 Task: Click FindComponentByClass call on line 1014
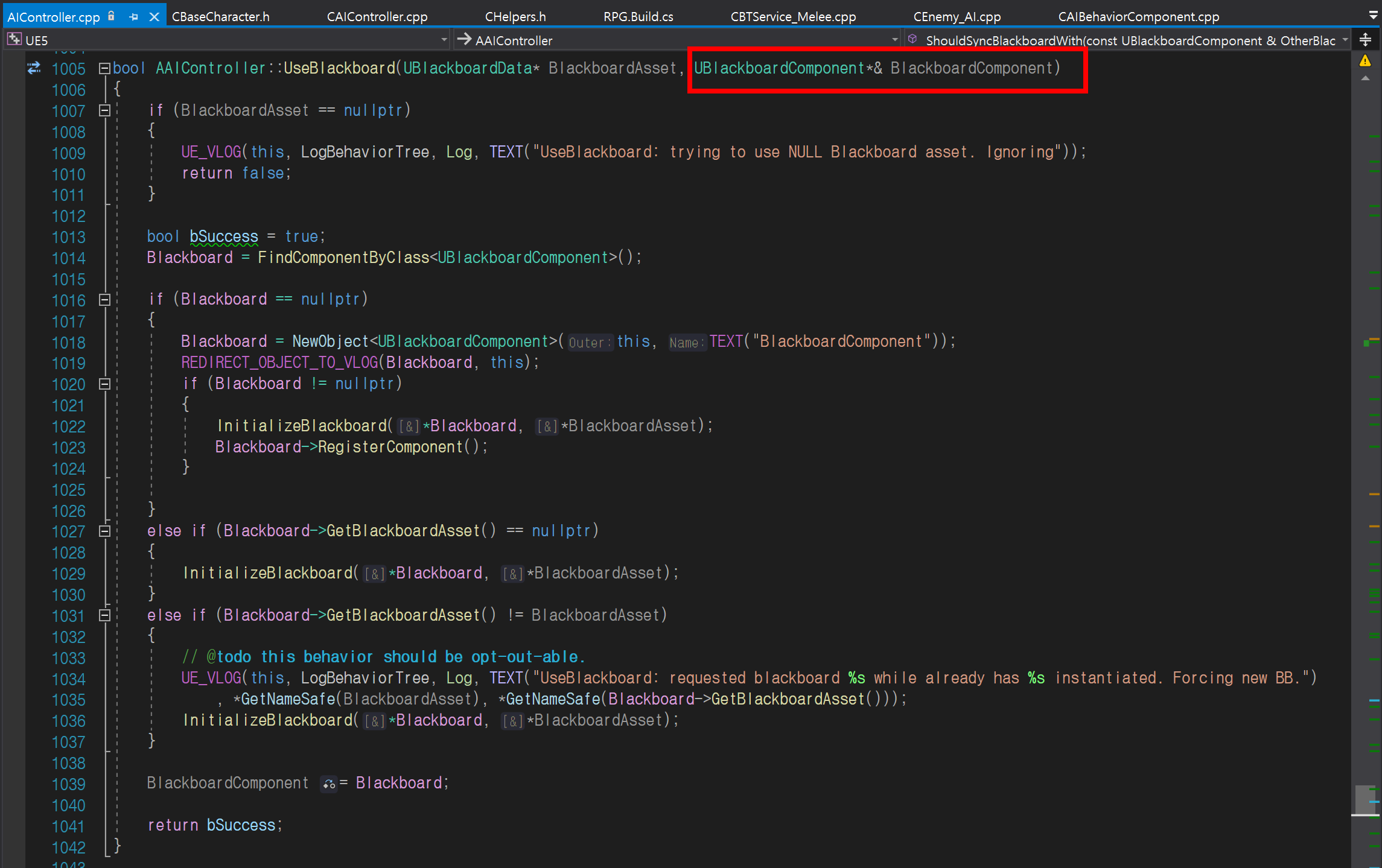point(343,258)
